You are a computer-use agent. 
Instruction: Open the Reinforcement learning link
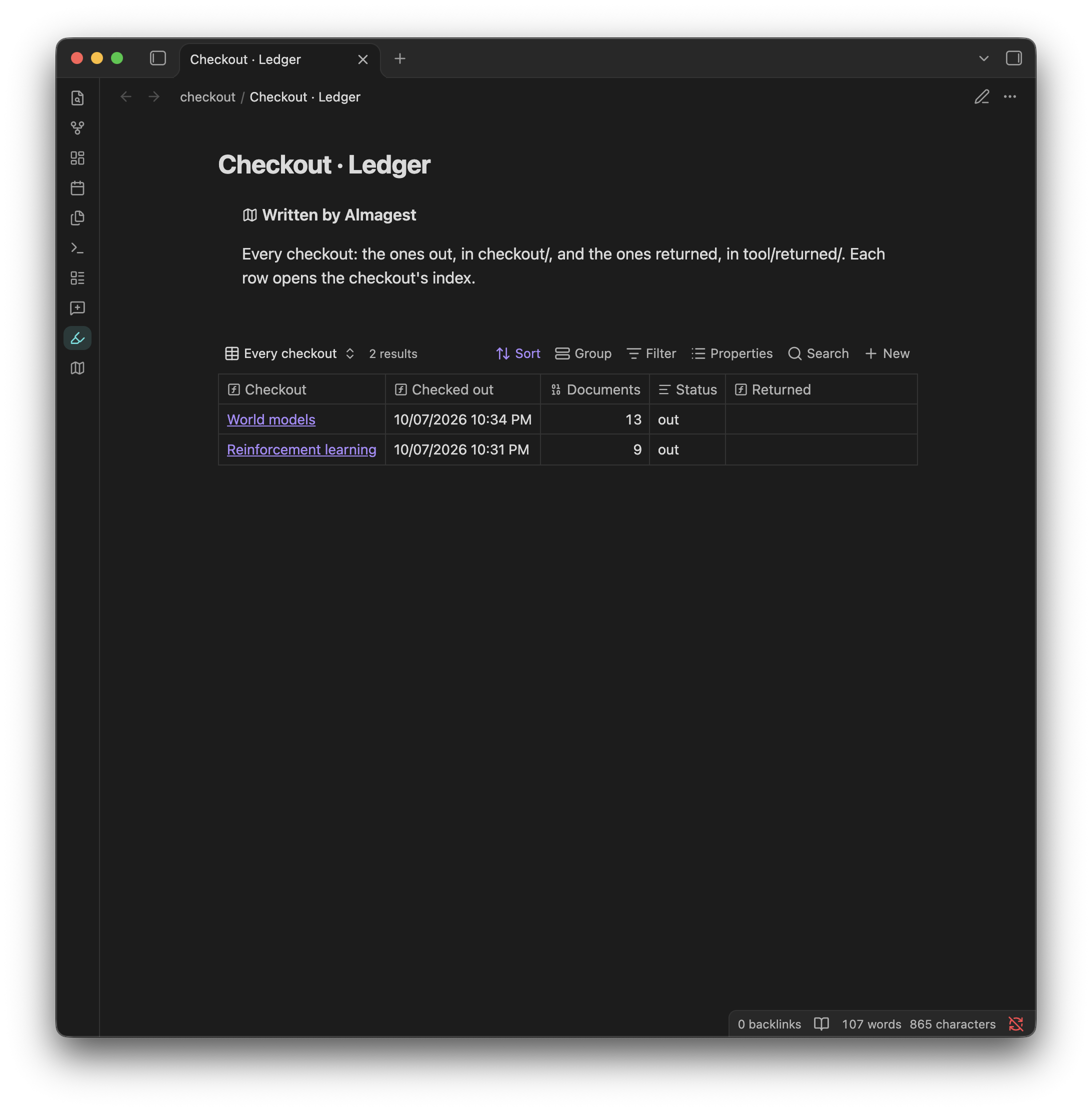tap(301, 449)
